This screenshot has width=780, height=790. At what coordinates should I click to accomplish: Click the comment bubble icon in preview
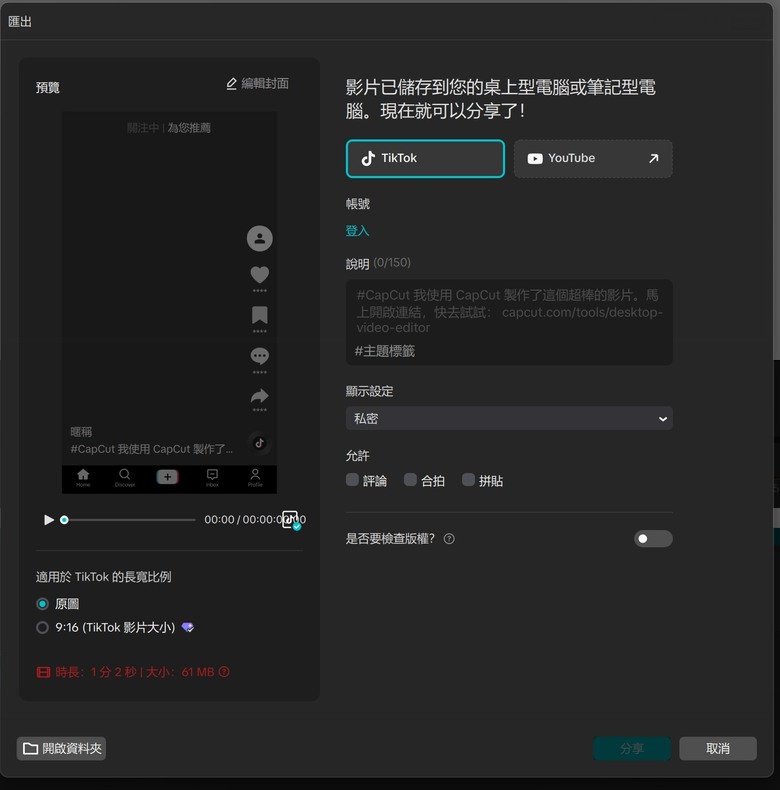(259, 356)
